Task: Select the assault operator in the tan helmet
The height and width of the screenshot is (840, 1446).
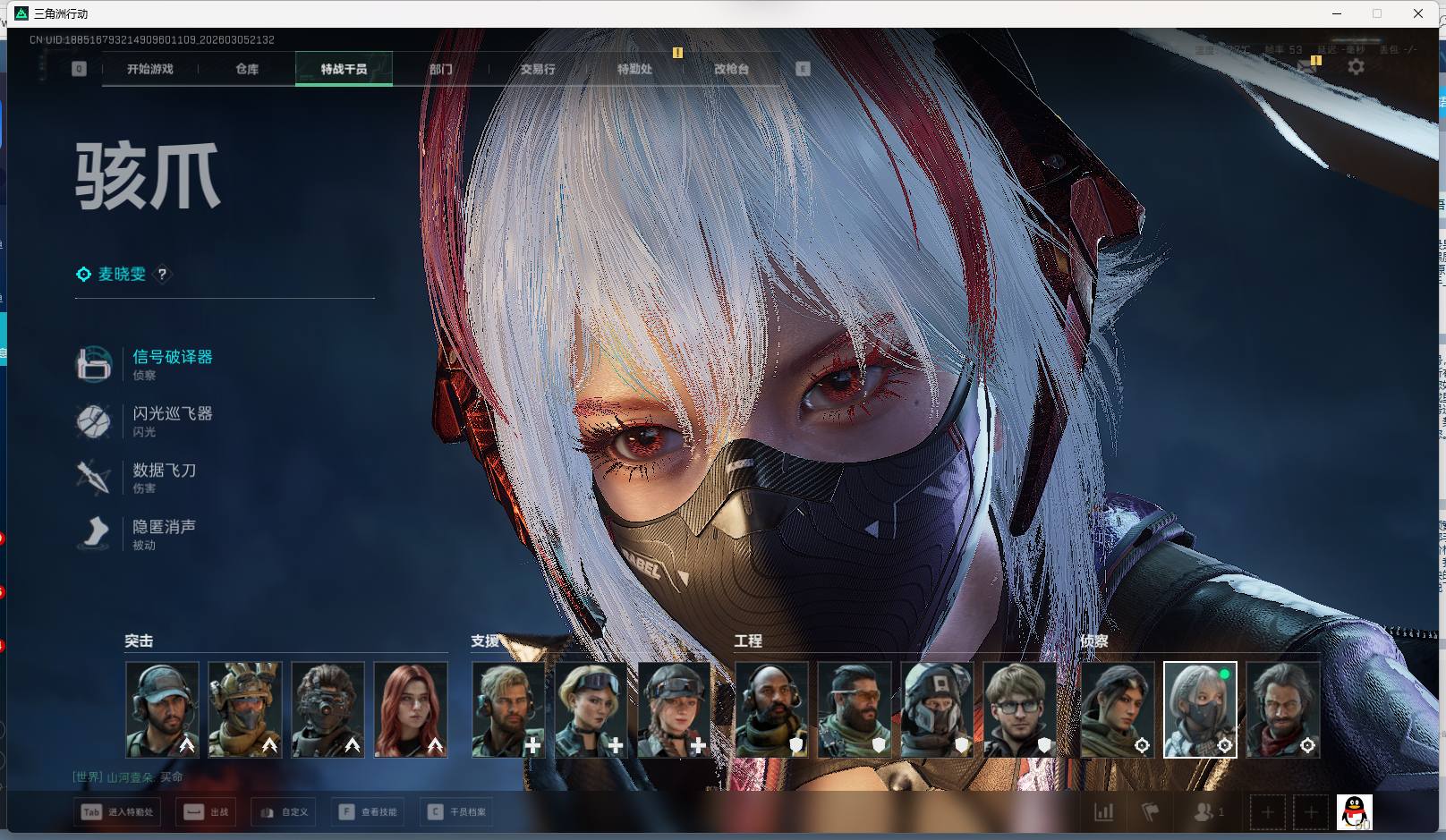Action: point(245,709)
